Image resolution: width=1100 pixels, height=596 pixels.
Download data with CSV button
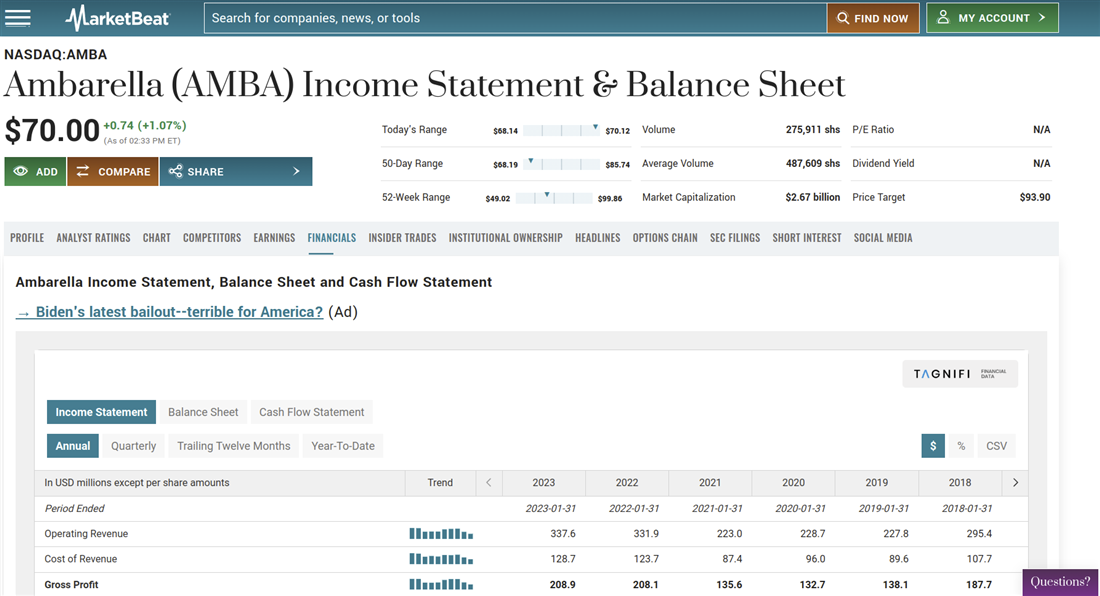point(997,446)
